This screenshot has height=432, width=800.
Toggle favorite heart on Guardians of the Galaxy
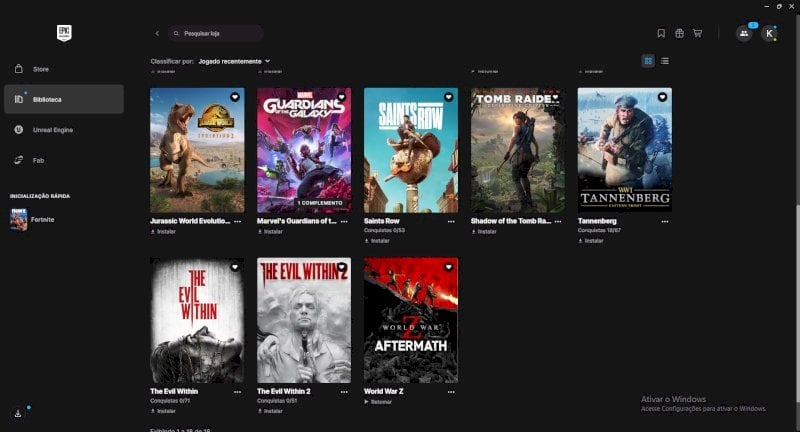[342, 97]
